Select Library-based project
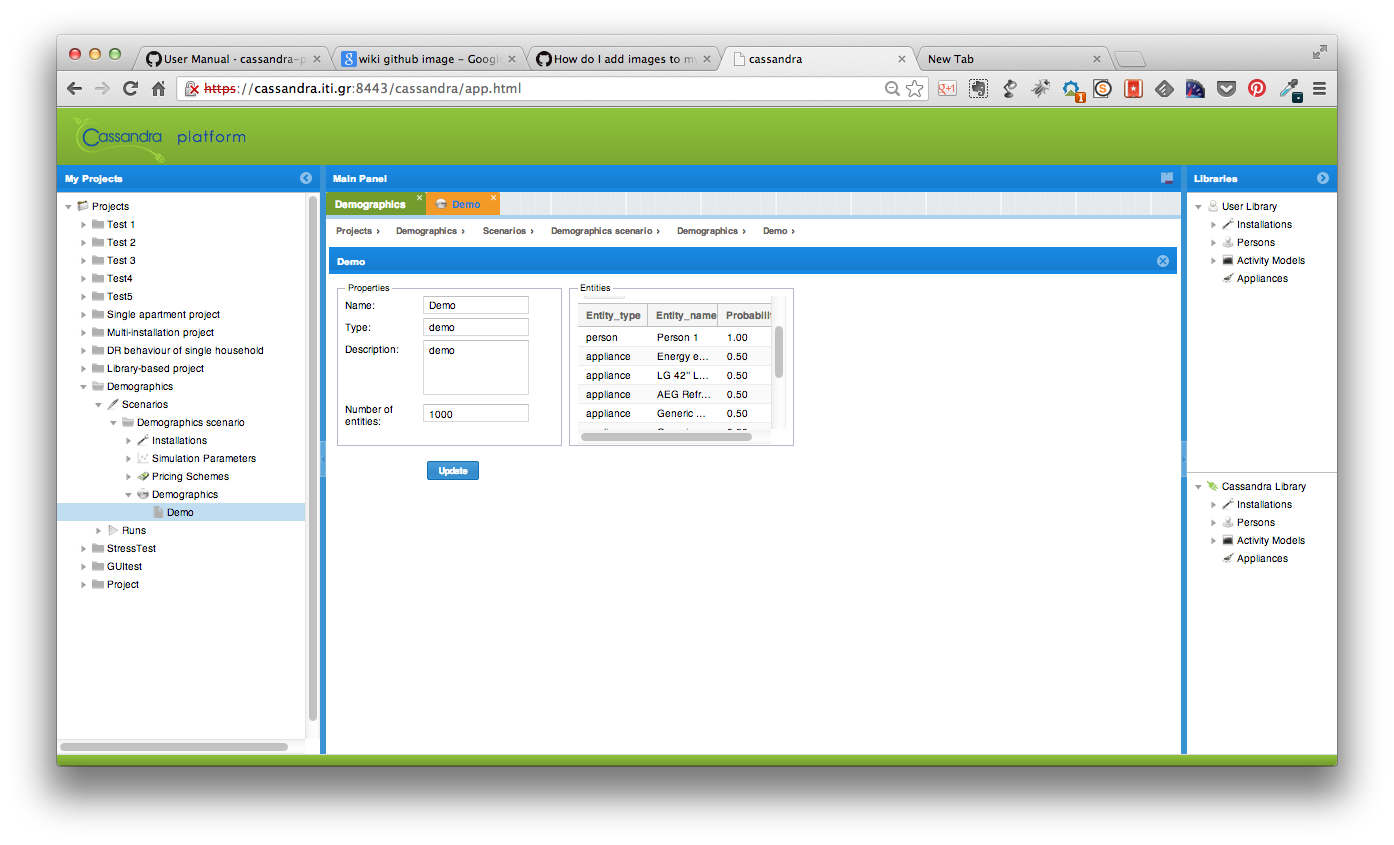 (155, 368)
